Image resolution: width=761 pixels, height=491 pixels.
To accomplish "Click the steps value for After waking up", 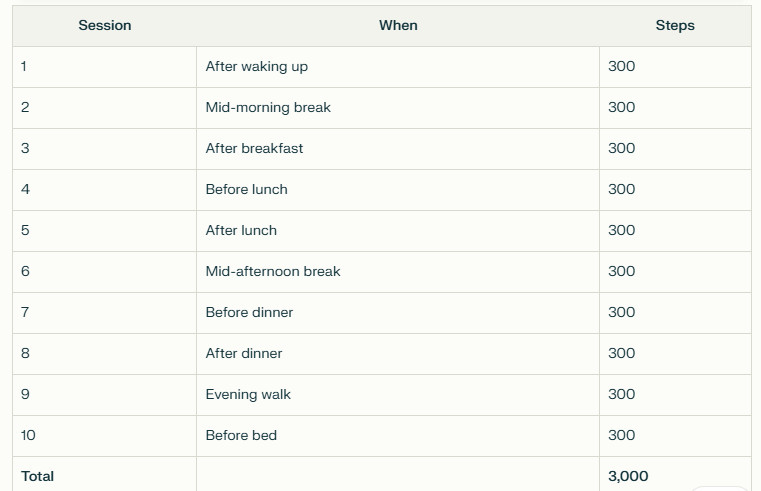I will click(675, 67).
